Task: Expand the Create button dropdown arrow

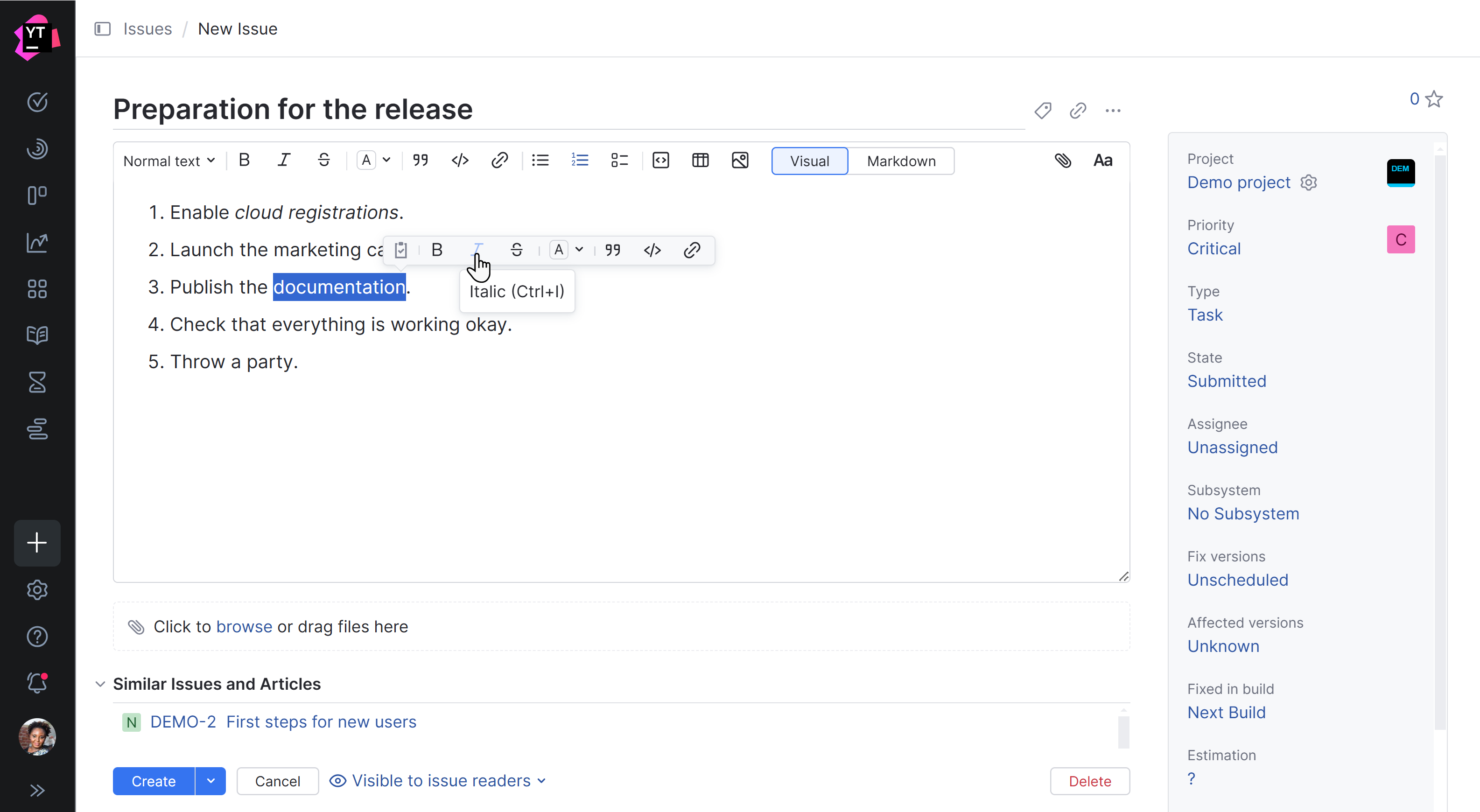Action: [x=210, y=781]
